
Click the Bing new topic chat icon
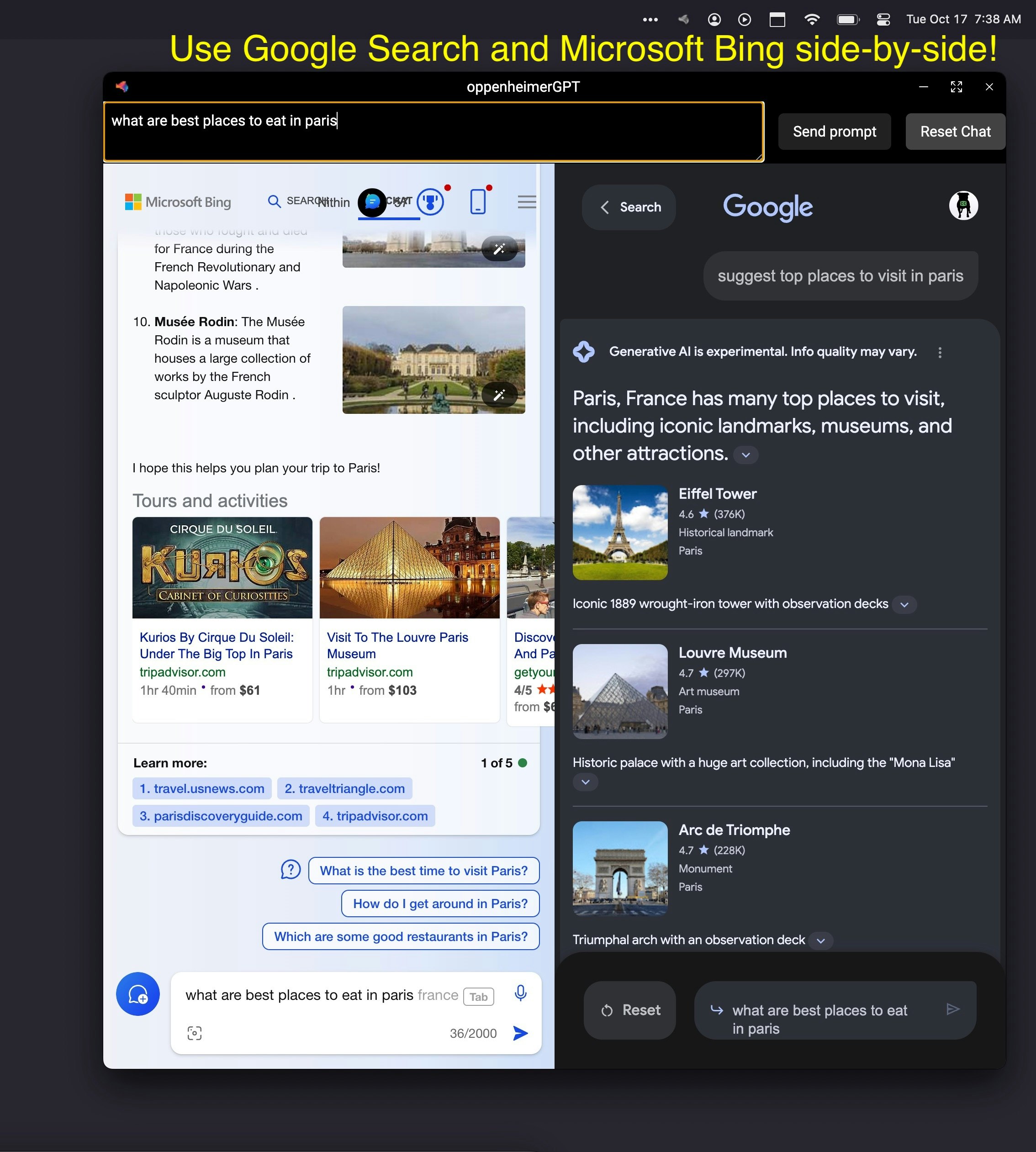click(x=138, y=994)
